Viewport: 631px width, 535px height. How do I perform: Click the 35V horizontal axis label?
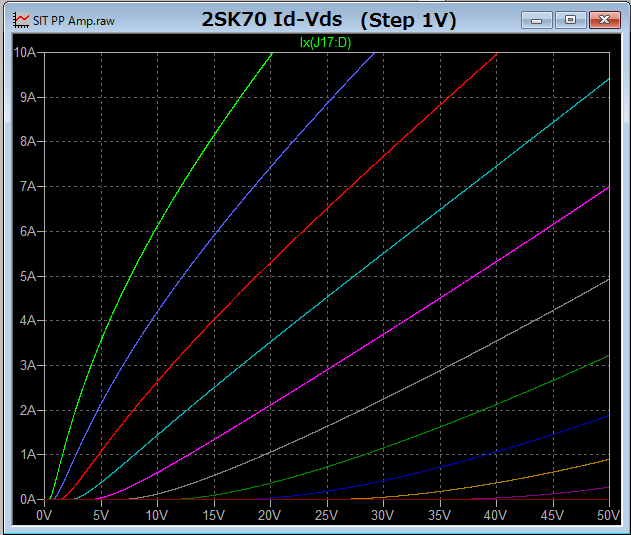click(x=439, y=515)
